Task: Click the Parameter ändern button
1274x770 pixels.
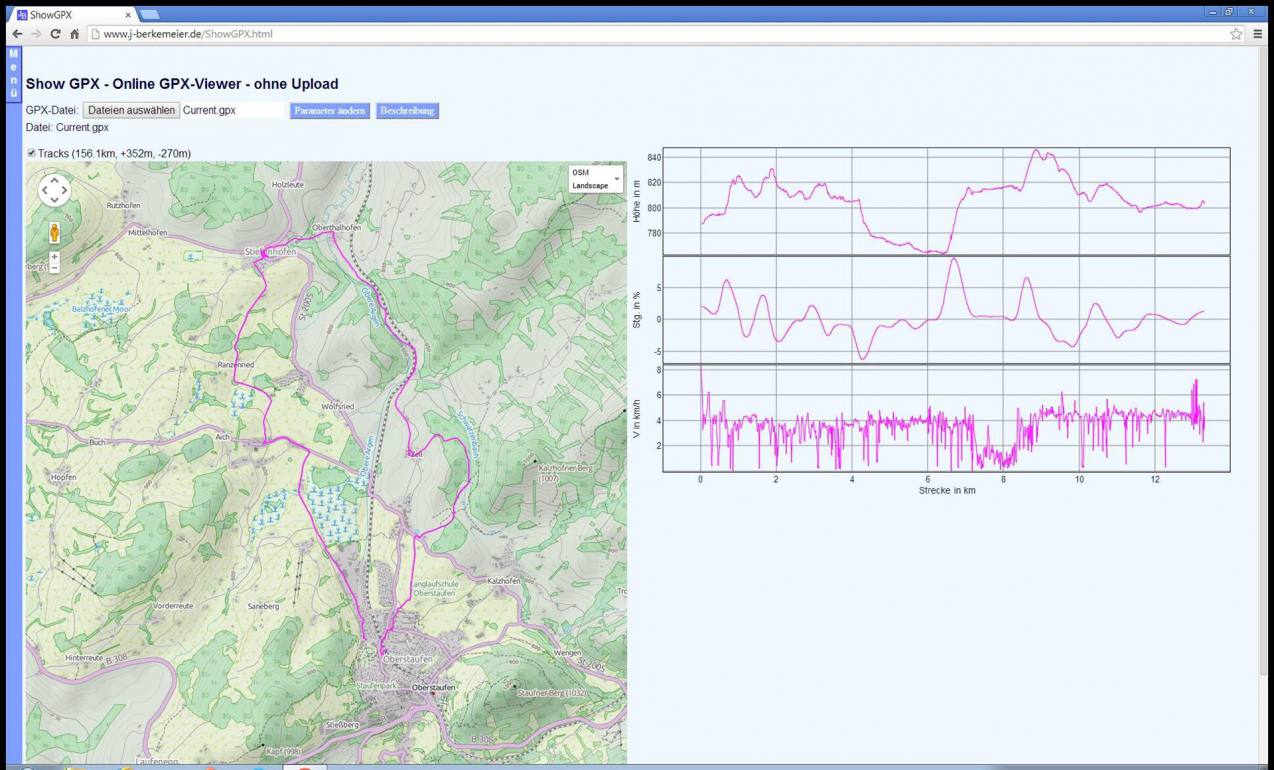Action: pos(329,111)
